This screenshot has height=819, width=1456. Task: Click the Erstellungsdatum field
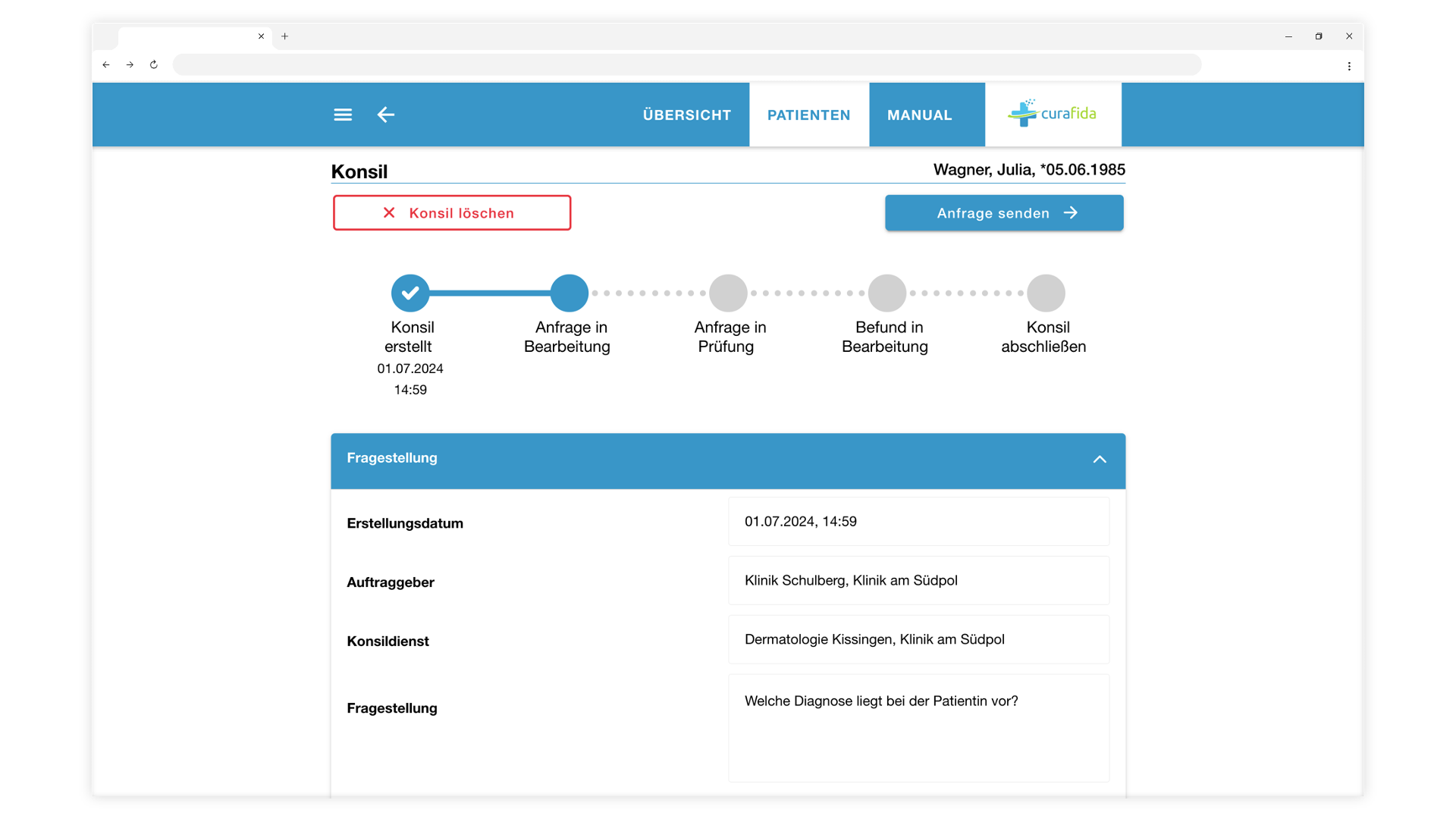tap(918, 522)
